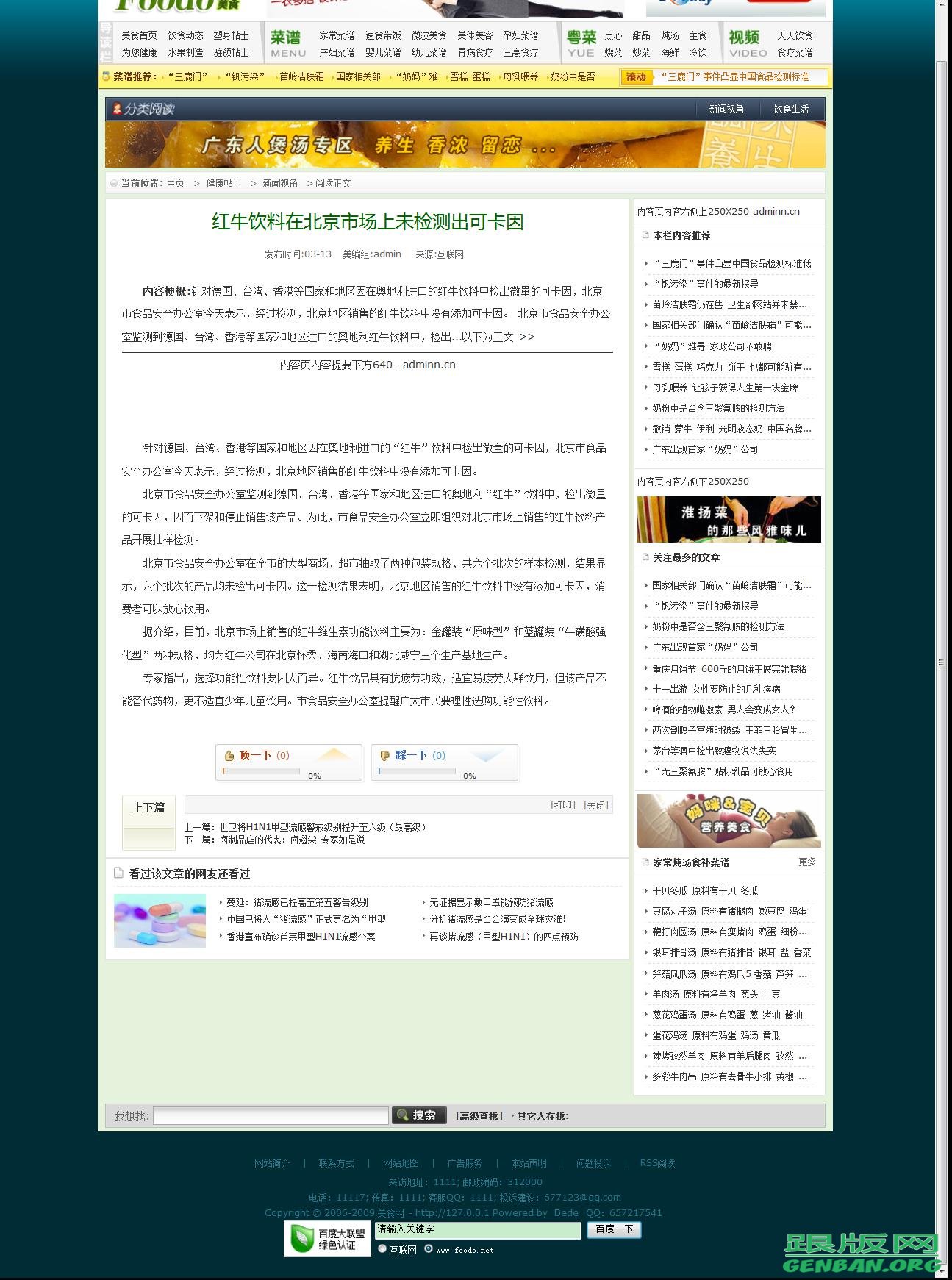Open RSS阅读 footer link
This screenshot has height=1280, width=952.
[657, 1163]
